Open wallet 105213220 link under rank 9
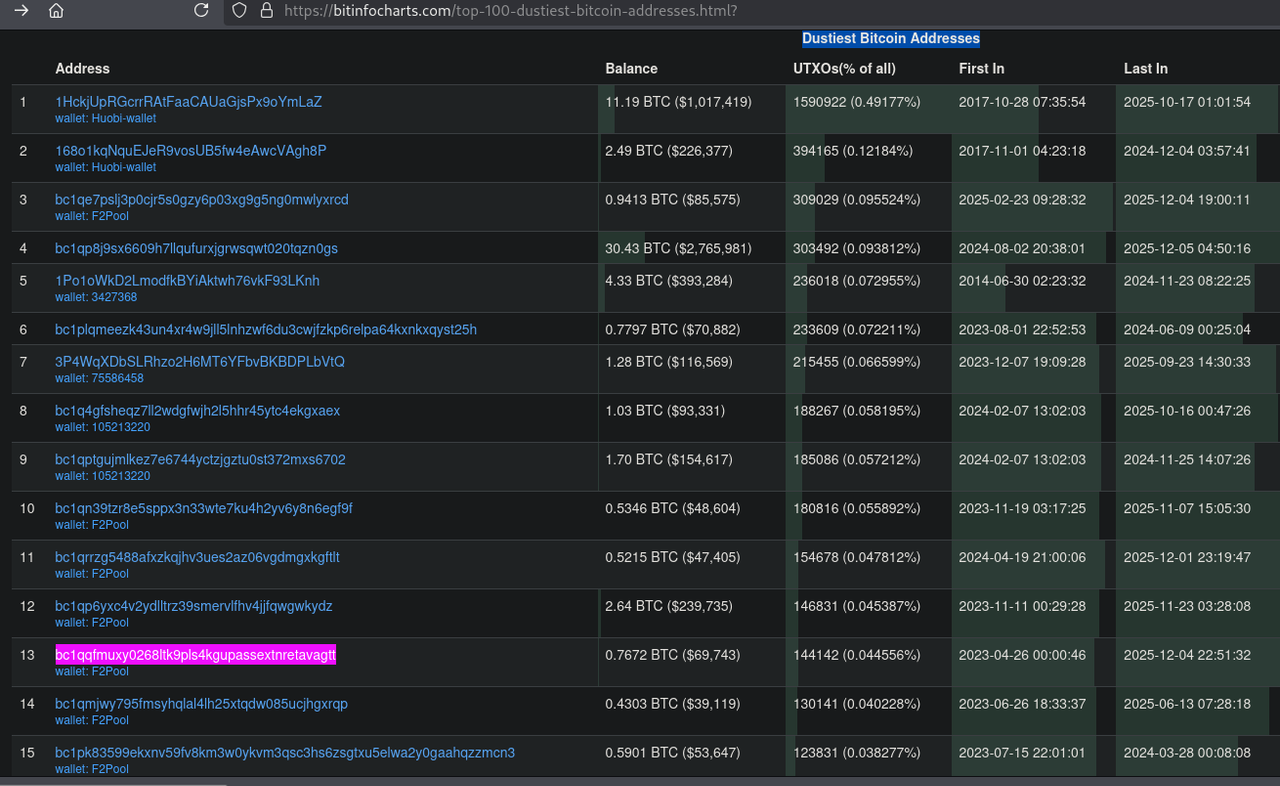1280x786 pixels. (103, 476)
